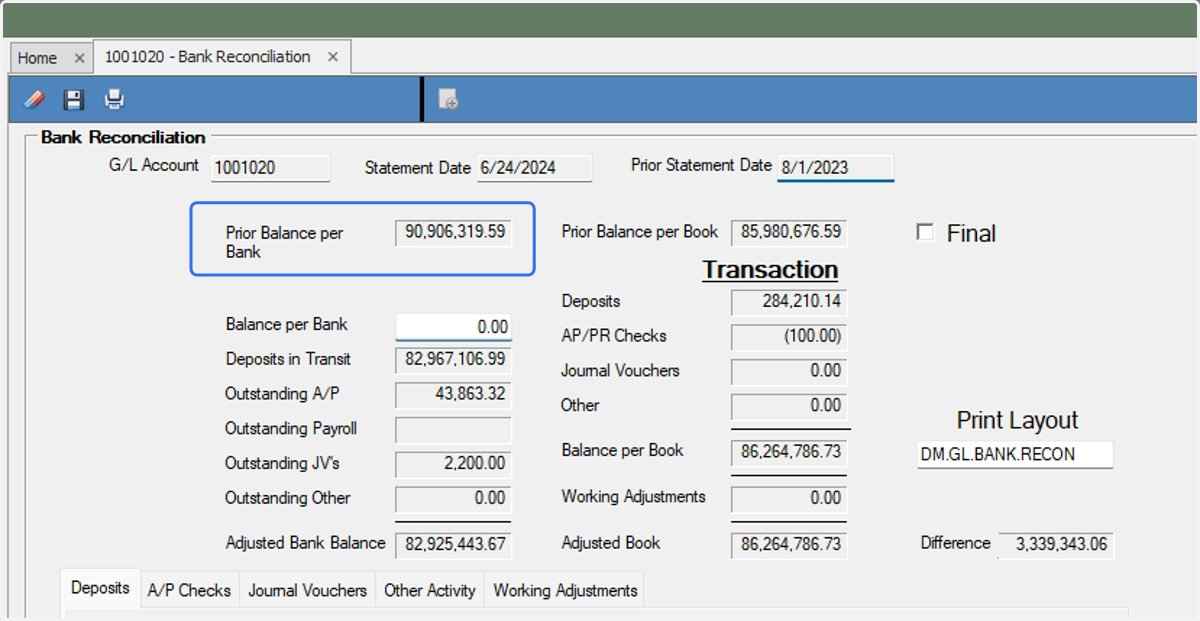Click the Balance per Book value field
Screen dimensions: 1200x621
(x=789, y=451)
